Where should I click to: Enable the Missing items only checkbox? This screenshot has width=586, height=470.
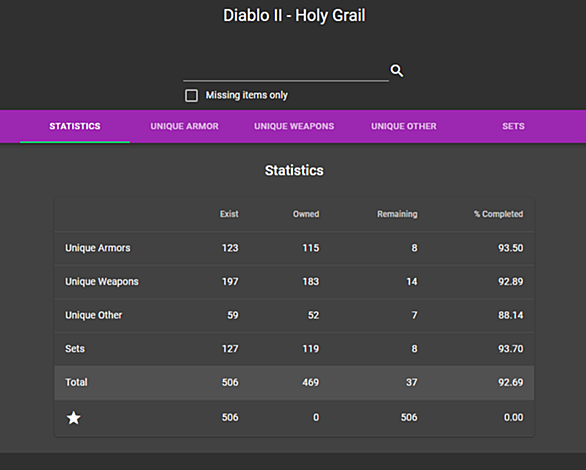tap(191, 95)
